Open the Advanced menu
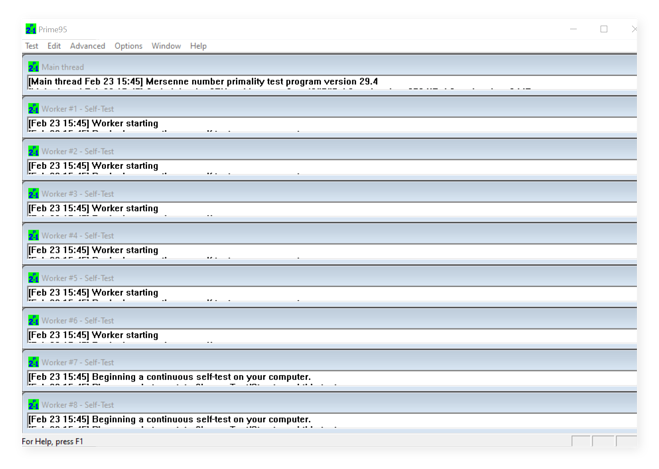The image size is (659, 469). (87, 46)
